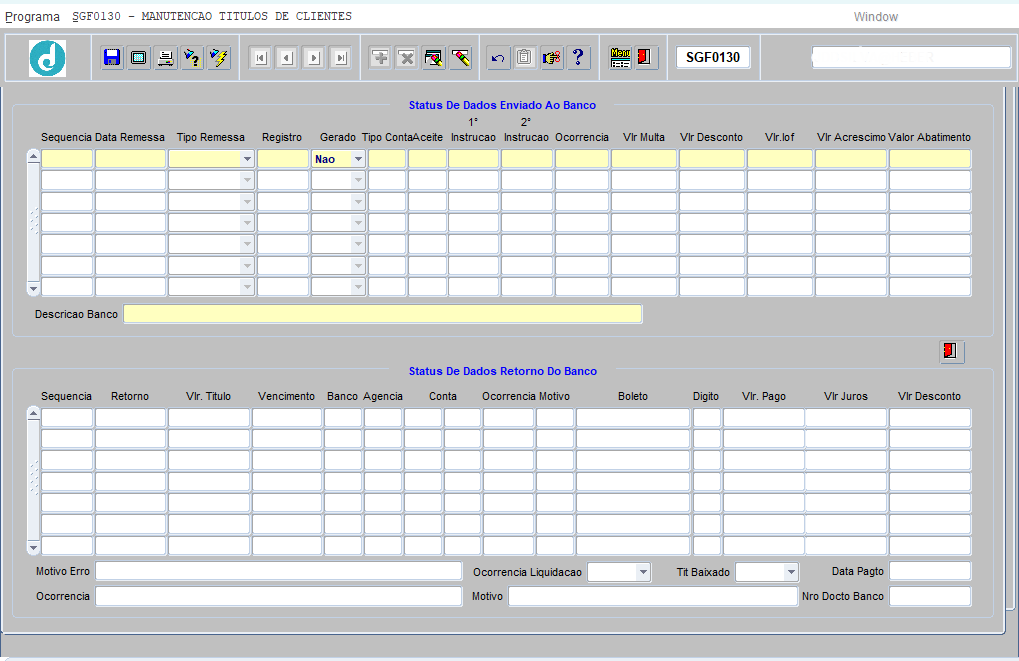Image resolution: width=1019 pixels, height=661 pixels.
Task: Open help with the question mark icon
Action: (578, 58)
